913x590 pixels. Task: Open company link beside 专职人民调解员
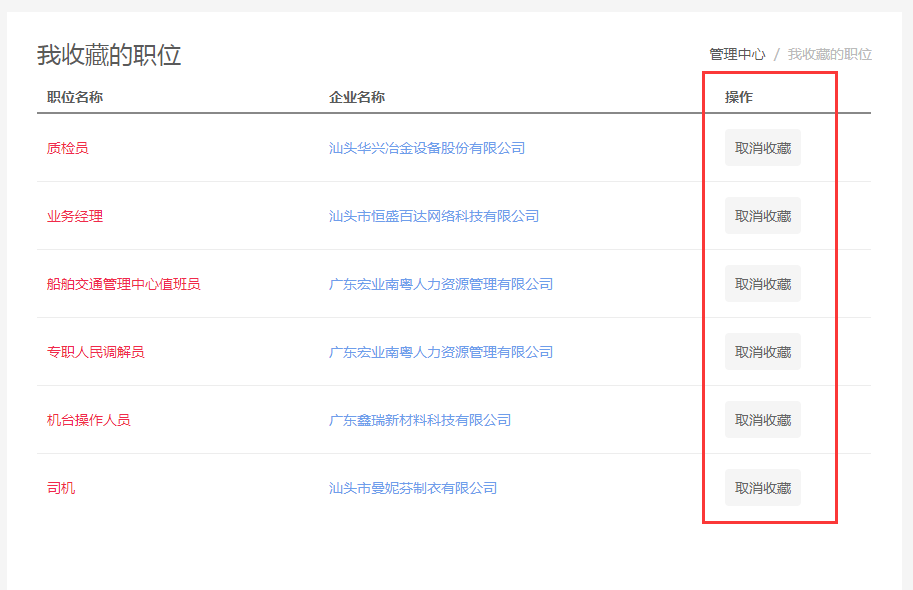point(441,352)
